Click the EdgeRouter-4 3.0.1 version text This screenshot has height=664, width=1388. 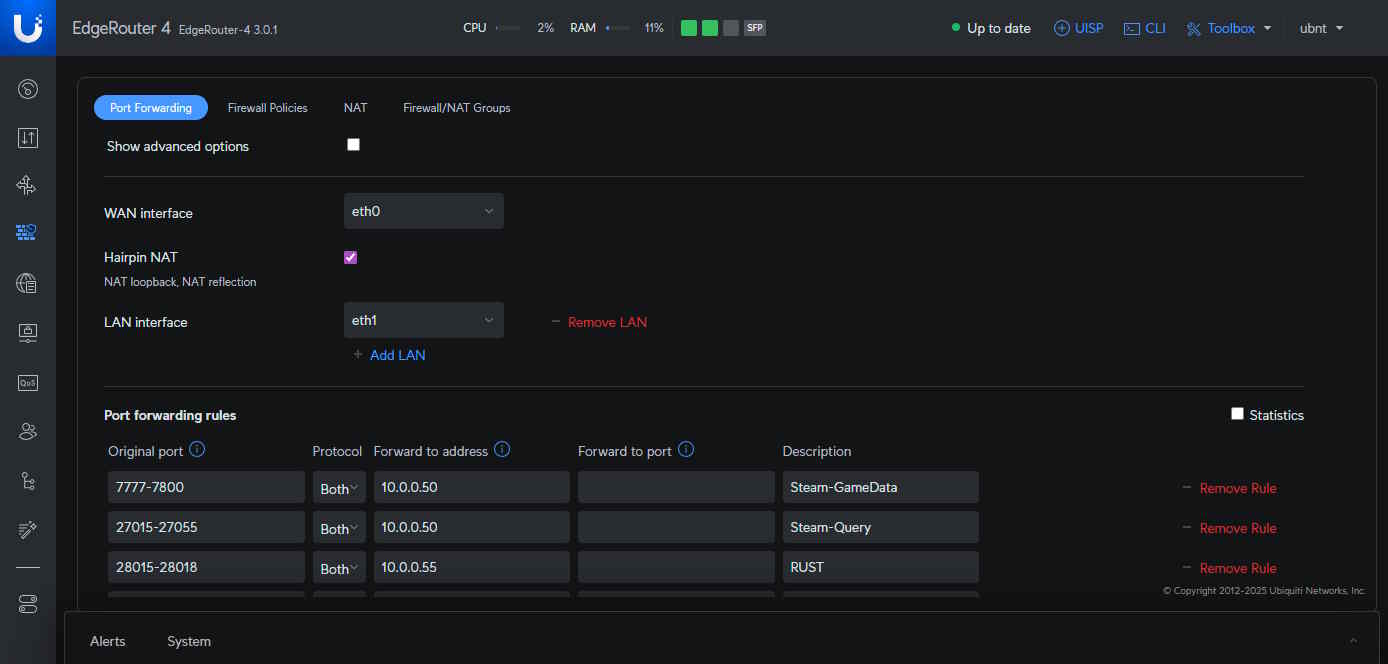[228, 30]
